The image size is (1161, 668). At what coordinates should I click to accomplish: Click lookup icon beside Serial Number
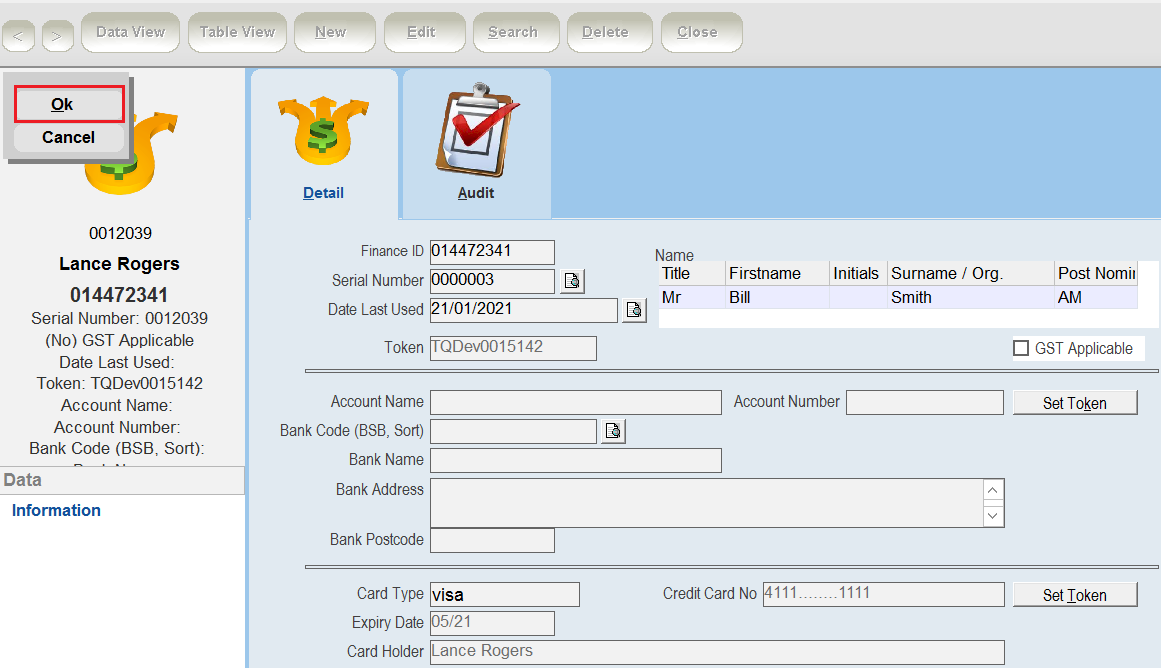pos(572,281)
